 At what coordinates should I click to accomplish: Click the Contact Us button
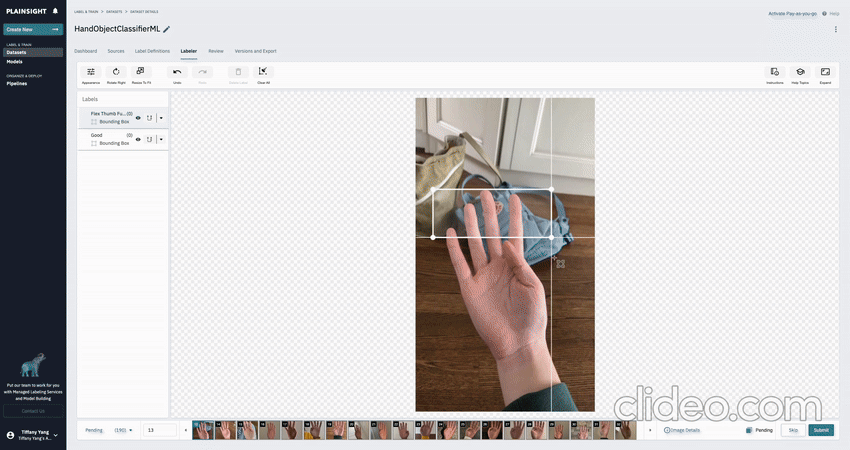click(x=33, y=411)
